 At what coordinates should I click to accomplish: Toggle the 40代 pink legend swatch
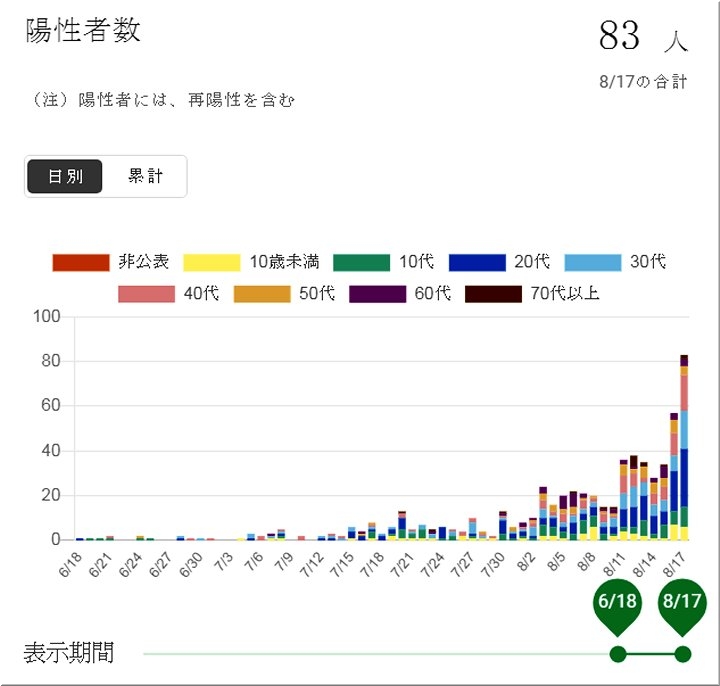coord(146,294)
